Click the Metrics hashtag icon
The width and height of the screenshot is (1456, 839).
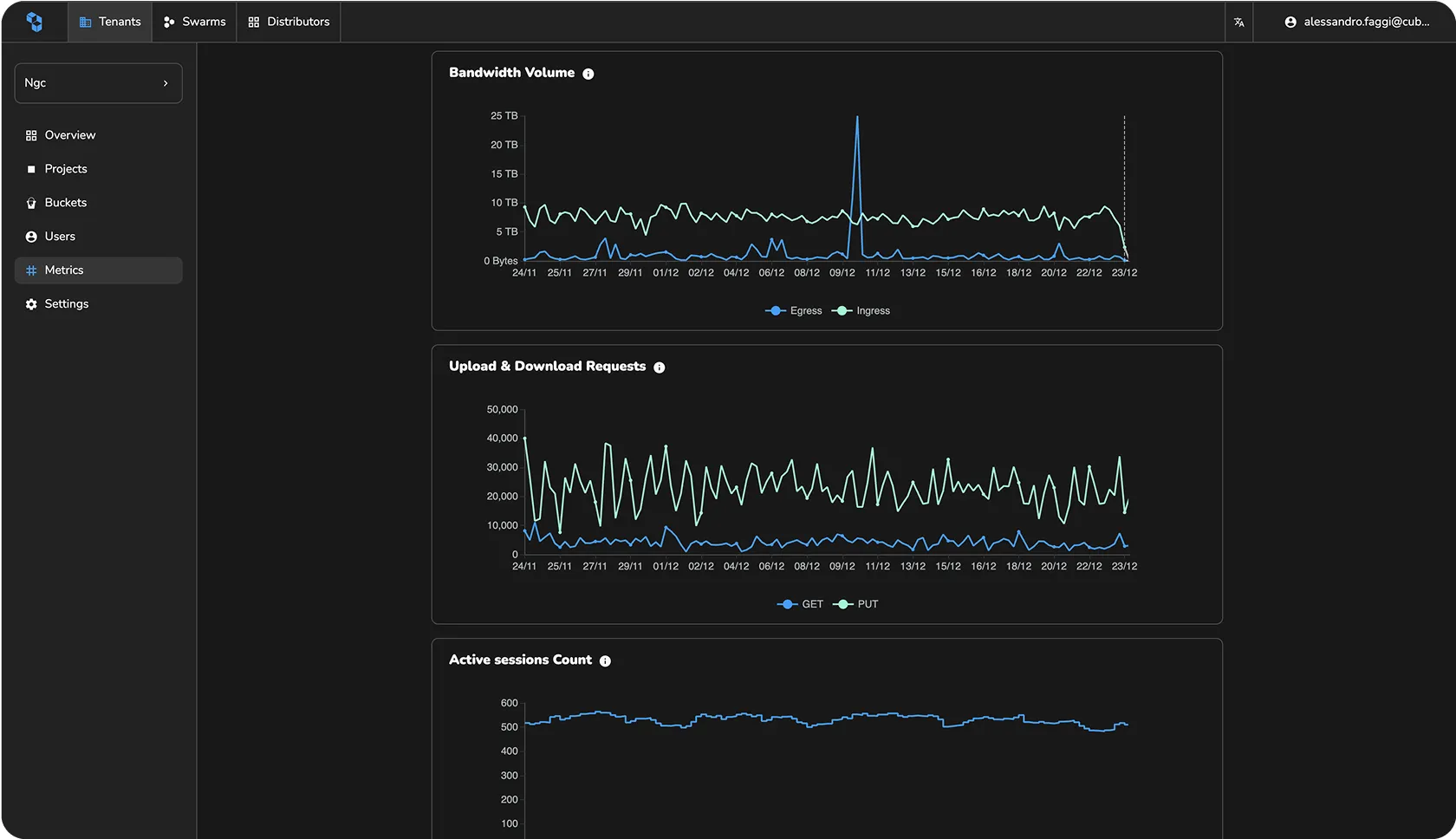[29, 270]
